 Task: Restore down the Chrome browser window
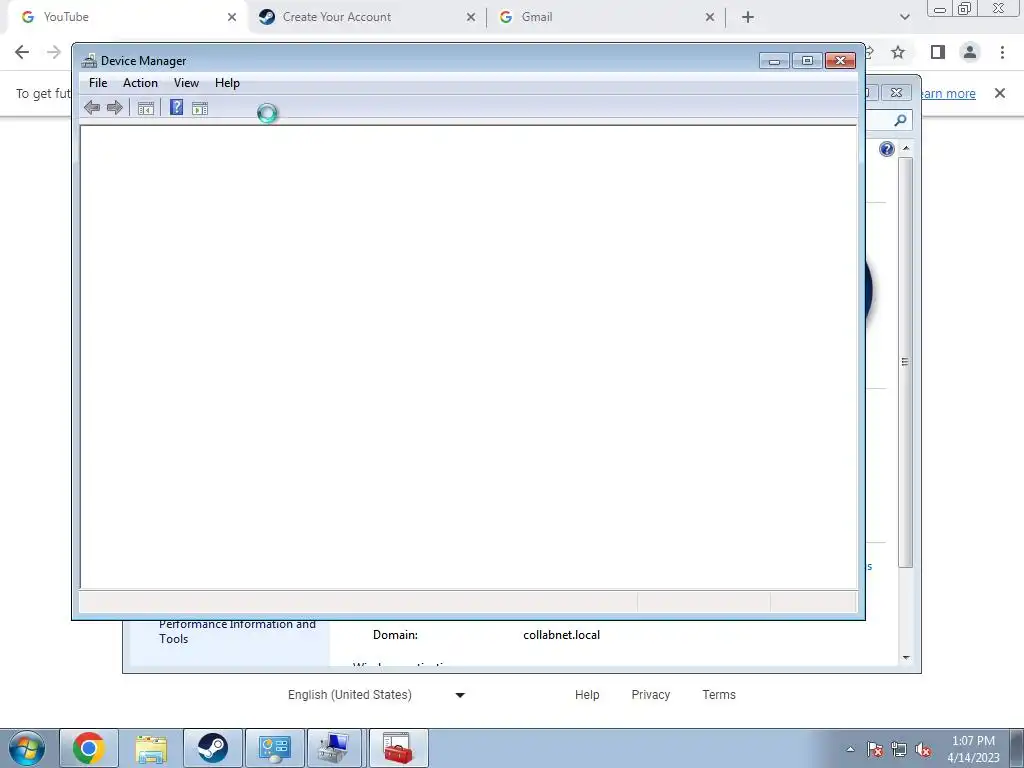(964, 8)
